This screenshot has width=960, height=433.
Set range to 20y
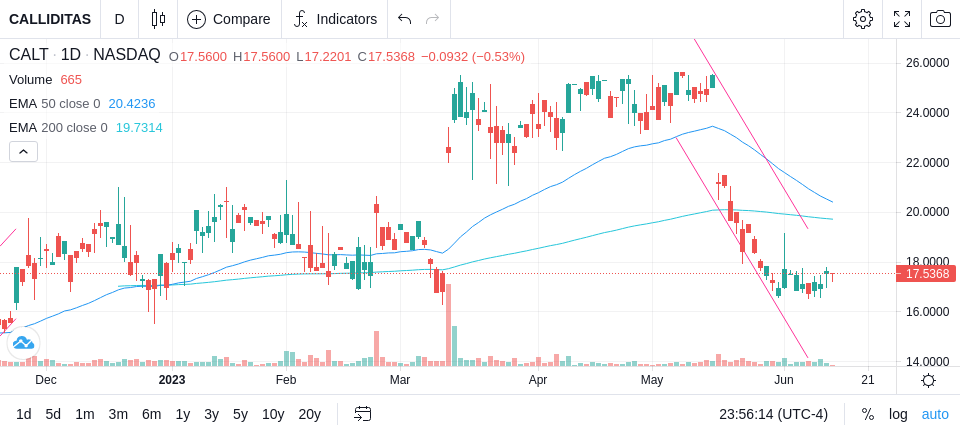[309, 414]
